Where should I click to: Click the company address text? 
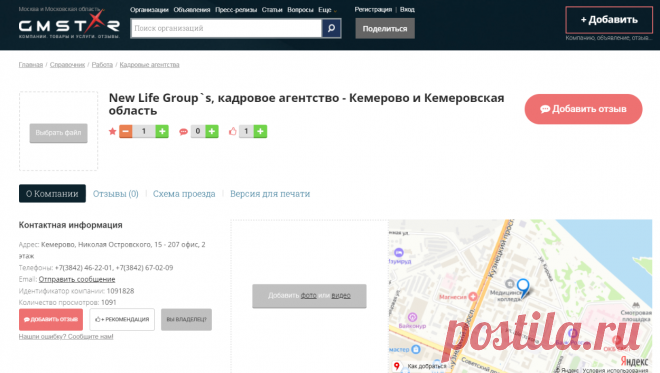[x=112, y=250]
